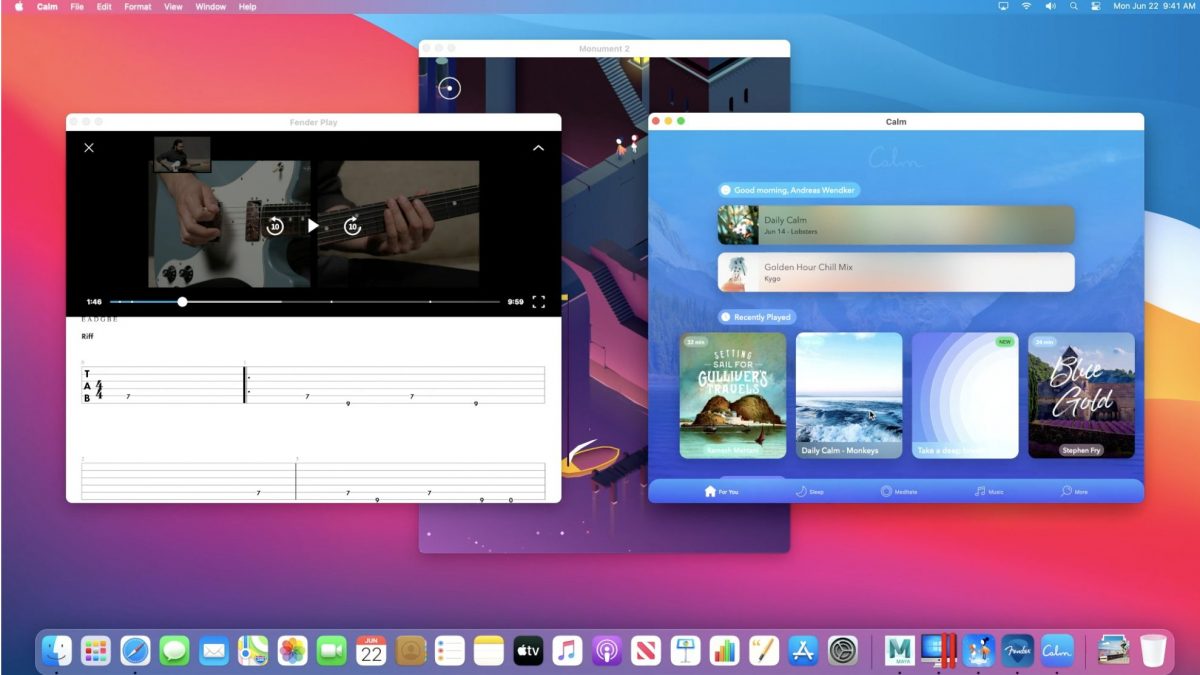Open the Blue Gold story thumbnail
Screen dimensions: 1200x675
[x=1081, y=395]
